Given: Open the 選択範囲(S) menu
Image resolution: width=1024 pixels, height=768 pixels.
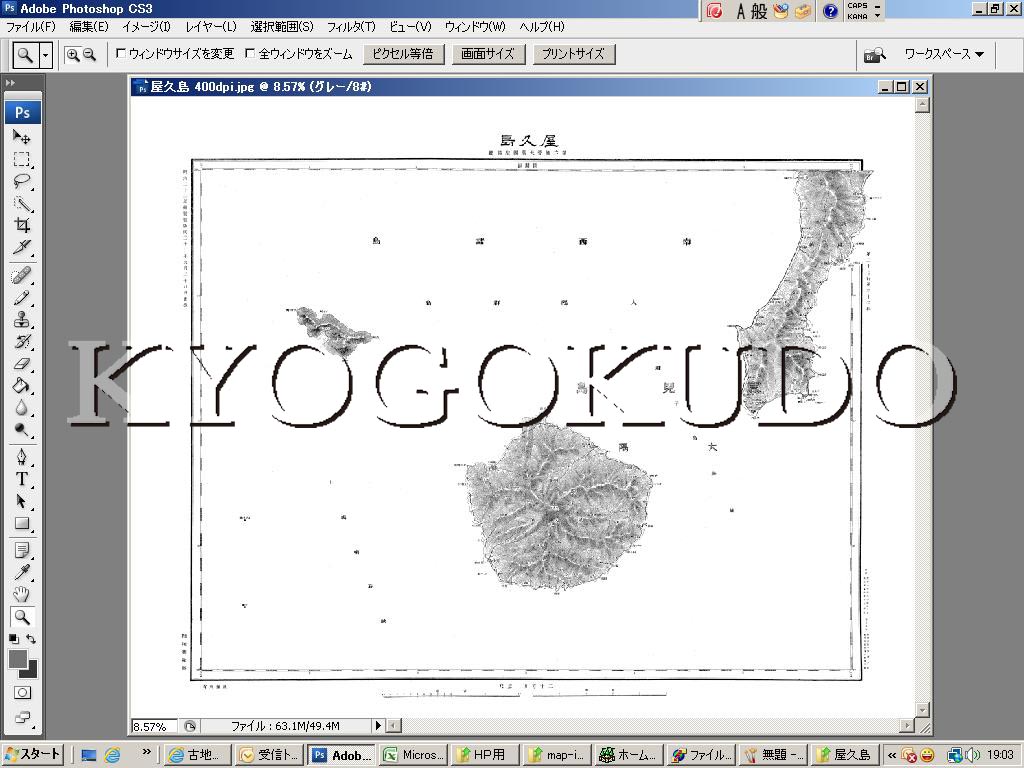Looking at the screenshot, I should pos(282,27).
